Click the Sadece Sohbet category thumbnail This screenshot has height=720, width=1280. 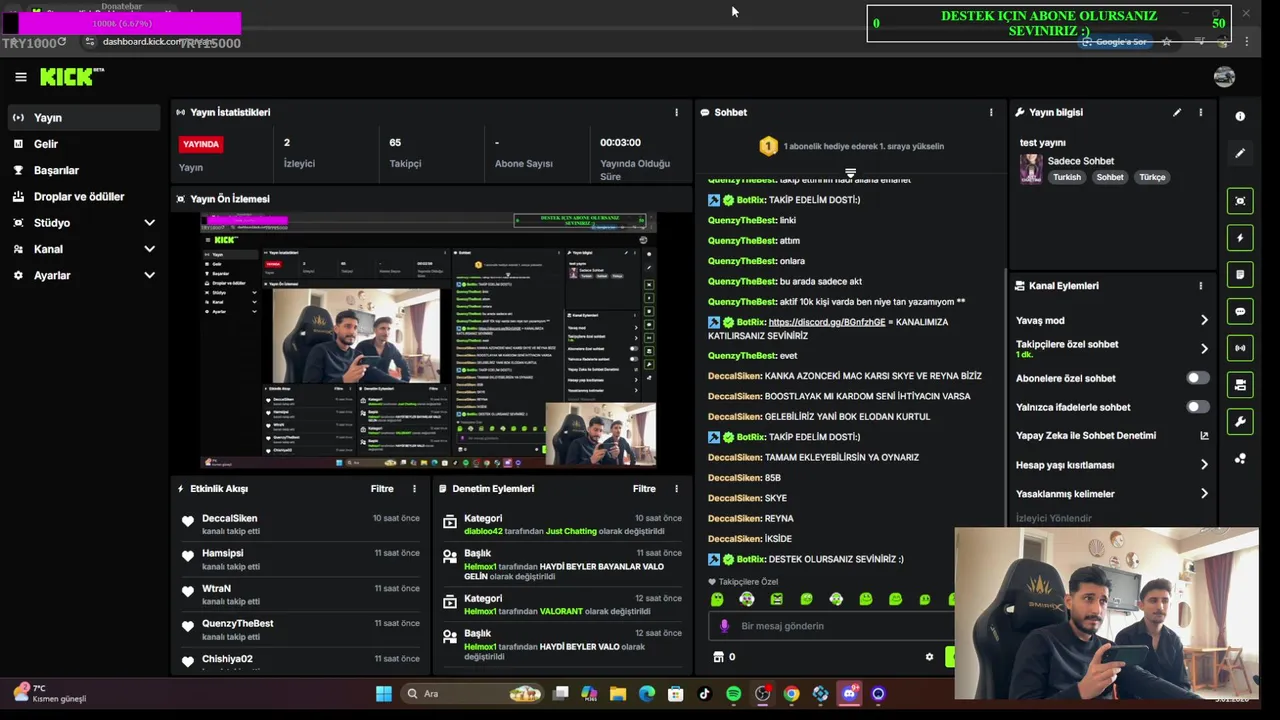1031,168
